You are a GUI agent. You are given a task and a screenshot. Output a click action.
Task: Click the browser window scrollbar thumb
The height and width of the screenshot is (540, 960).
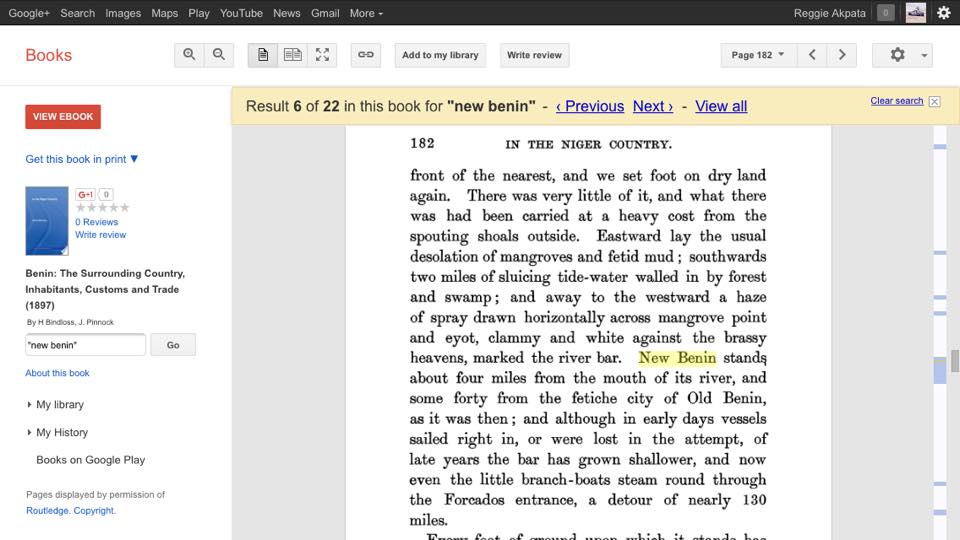[955, 361]
